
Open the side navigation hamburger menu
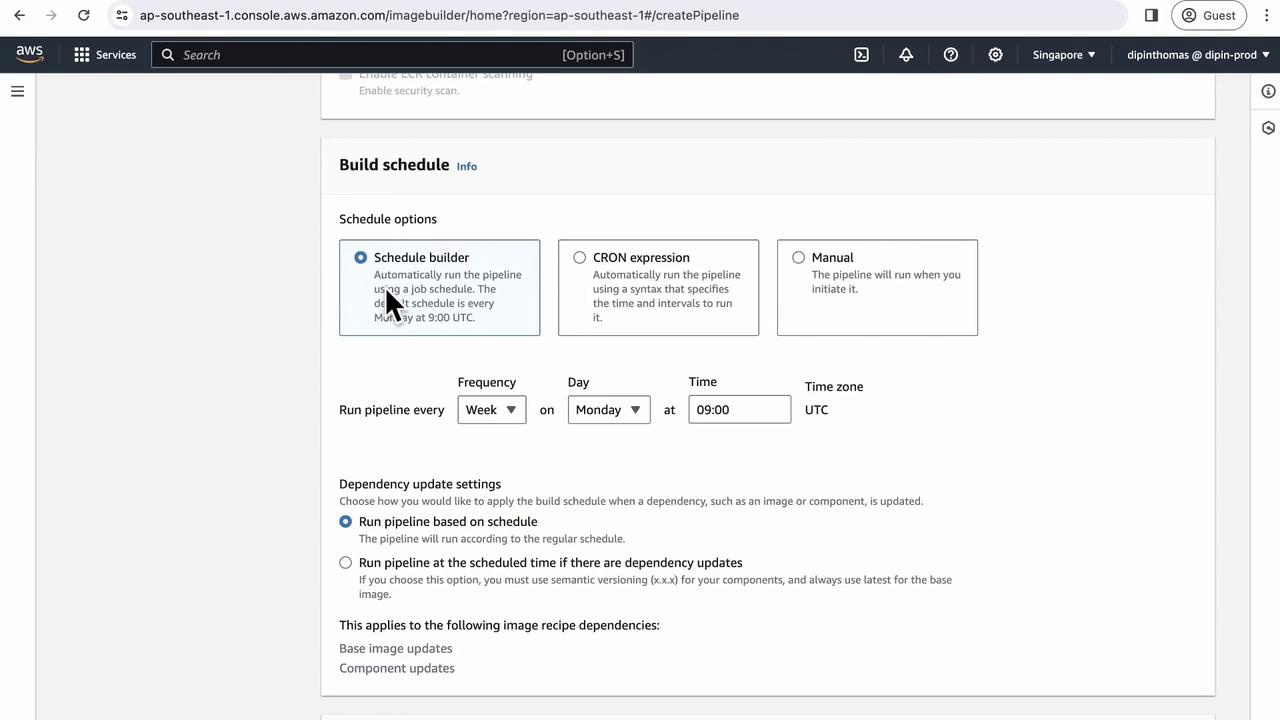(17, 91)
